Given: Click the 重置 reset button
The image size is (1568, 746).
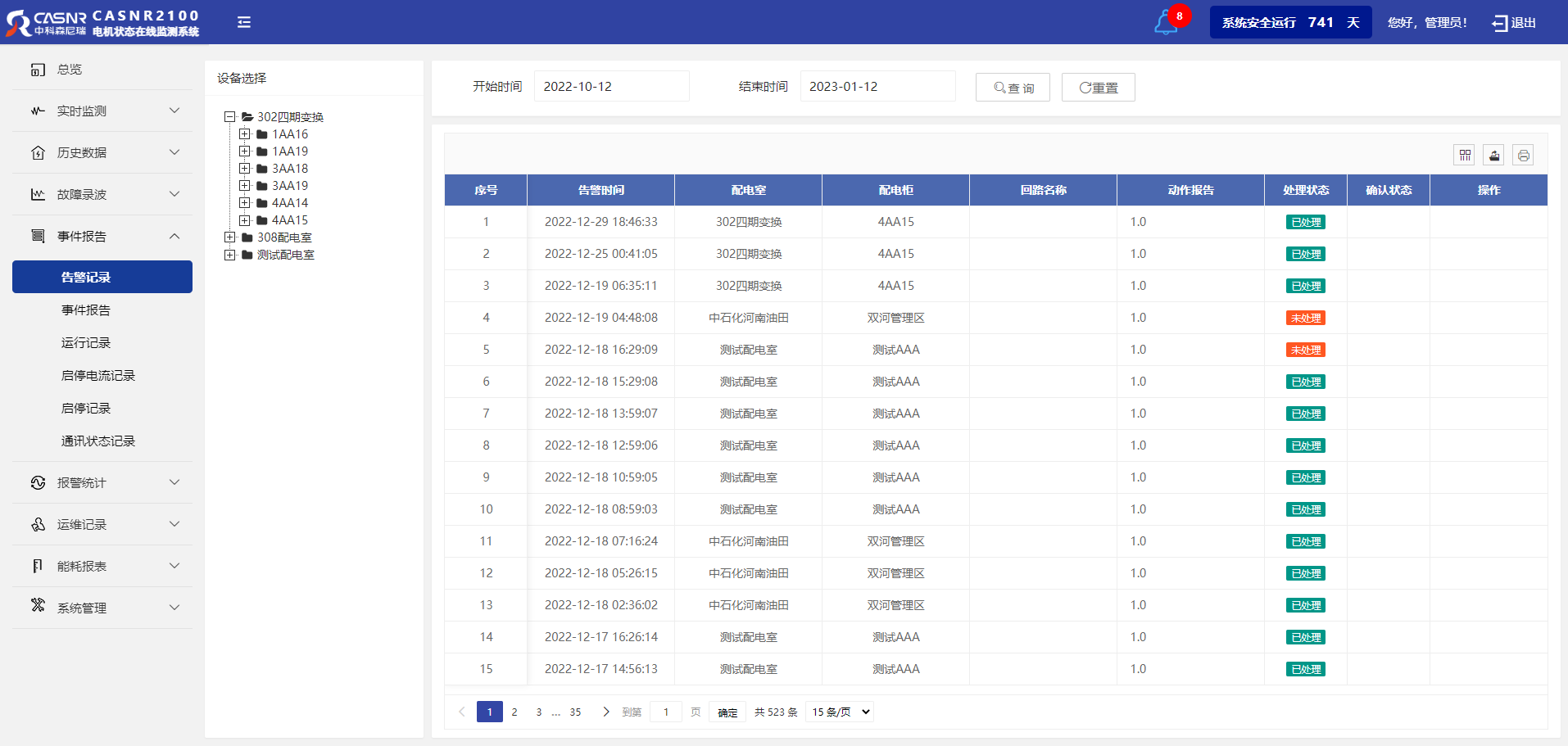Looking at the screenshot, I should pyautogui.click(x=1099, y=88).
